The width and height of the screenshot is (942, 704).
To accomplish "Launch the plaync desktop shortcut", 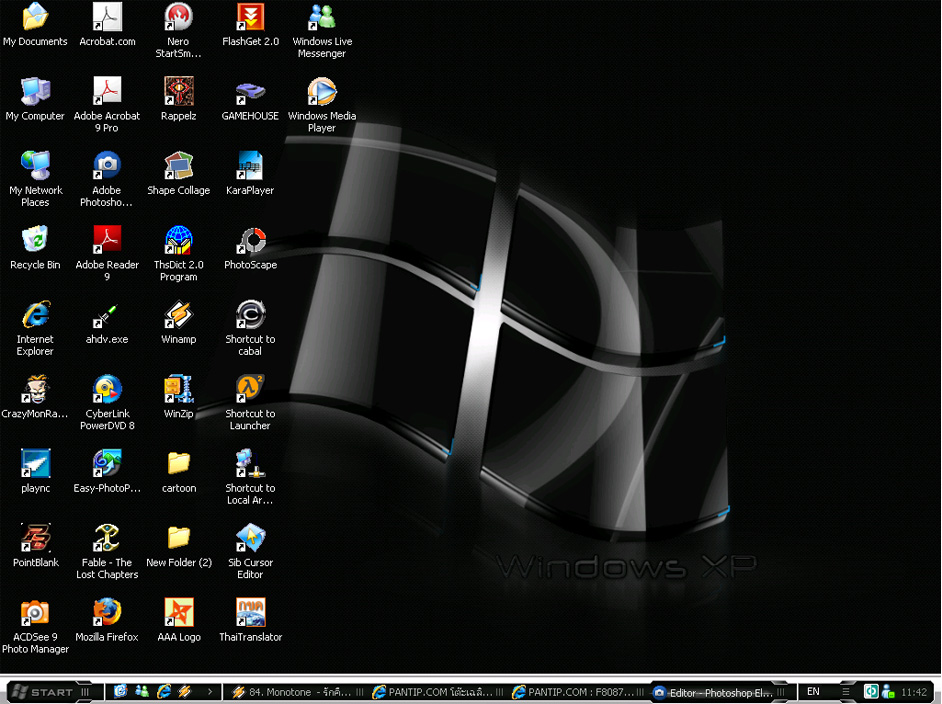I will click(x=35, y=473).
